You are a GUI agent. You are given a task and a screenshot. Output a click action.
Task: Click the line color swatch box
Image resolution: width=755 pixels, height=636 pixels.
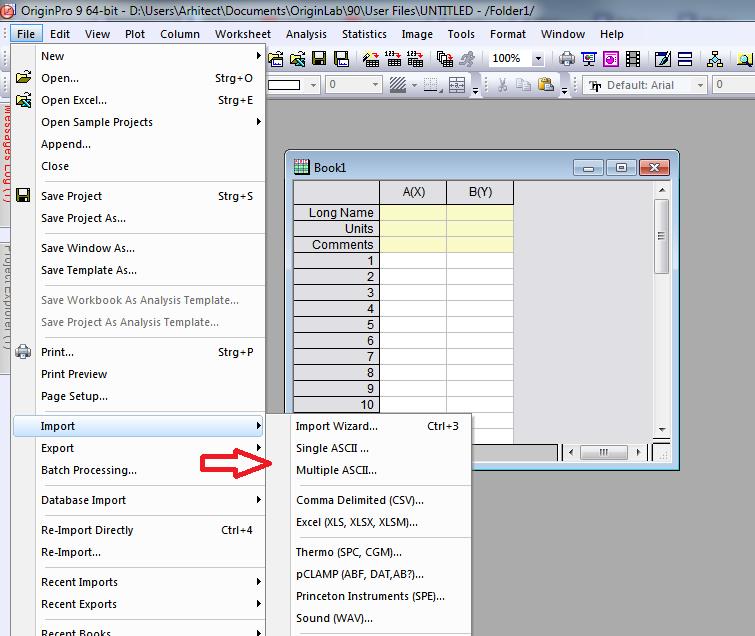click(285, 85)
